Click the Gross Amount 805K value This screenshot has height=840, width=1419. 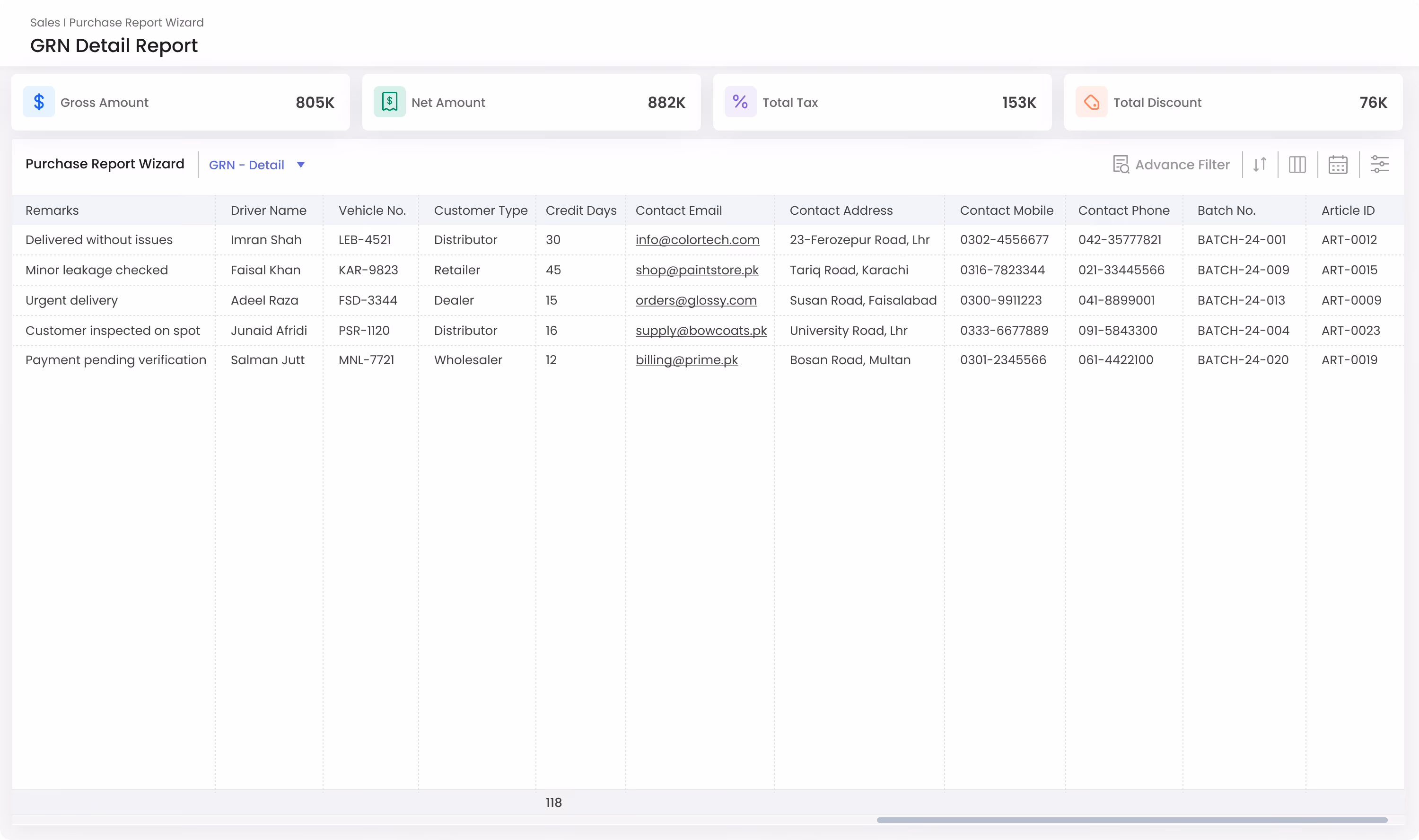coord(315,103)
